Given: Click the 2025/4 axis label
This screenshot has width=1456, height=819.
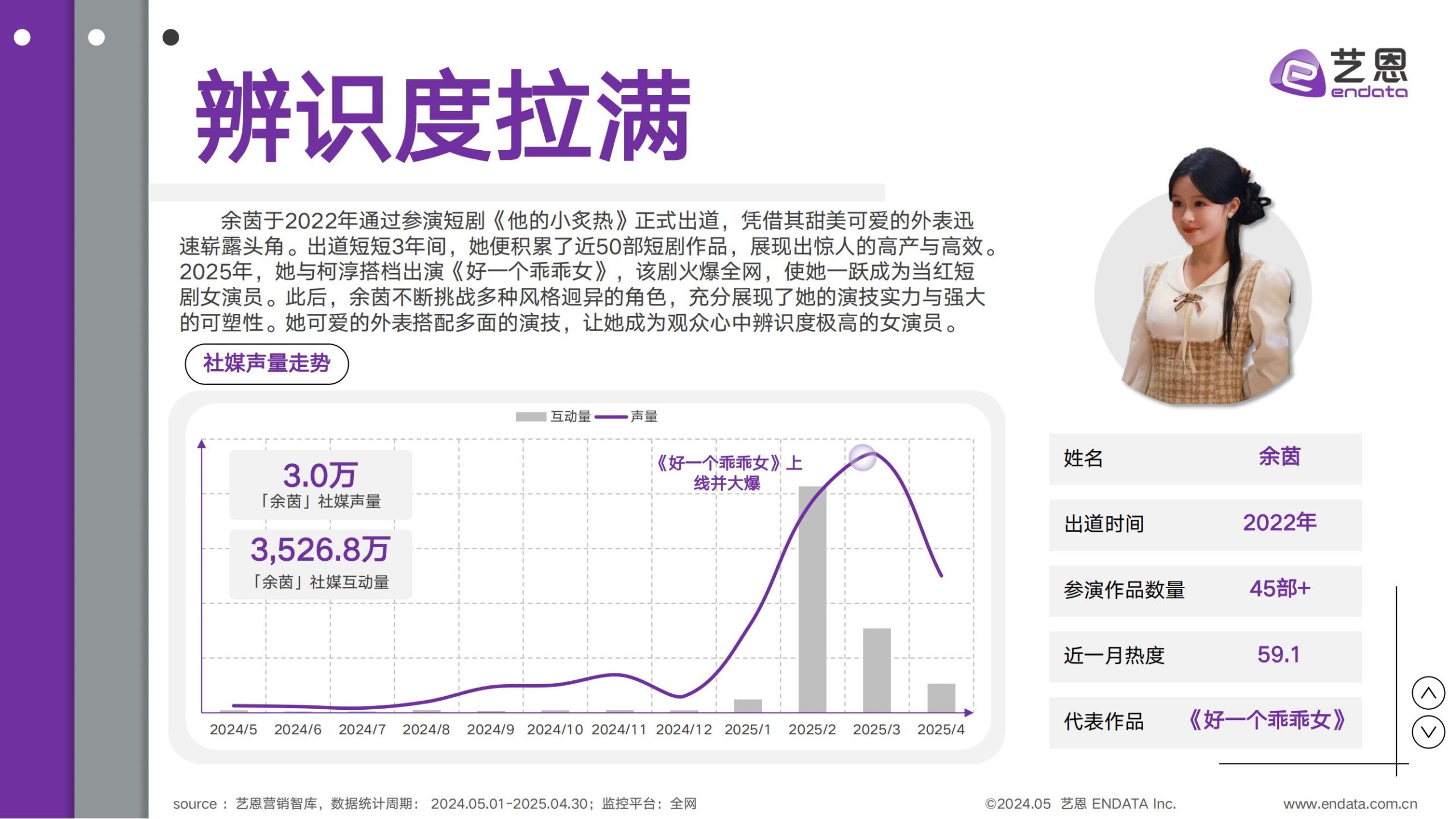Looking at the screenshot, I should pyautogui.click(x=941, y=730).
